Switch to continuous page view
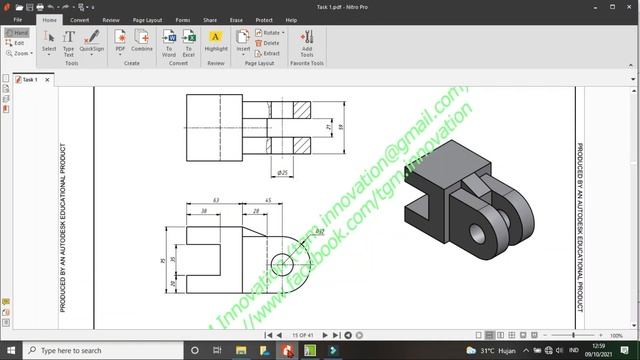The width and height of the screenshot is (640, 360). click(x=489, y=335)
